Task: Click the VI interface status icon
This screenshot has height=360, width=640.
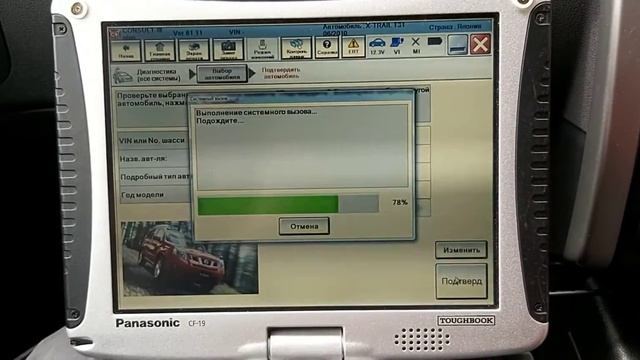Action: click(x=397, y=46)
